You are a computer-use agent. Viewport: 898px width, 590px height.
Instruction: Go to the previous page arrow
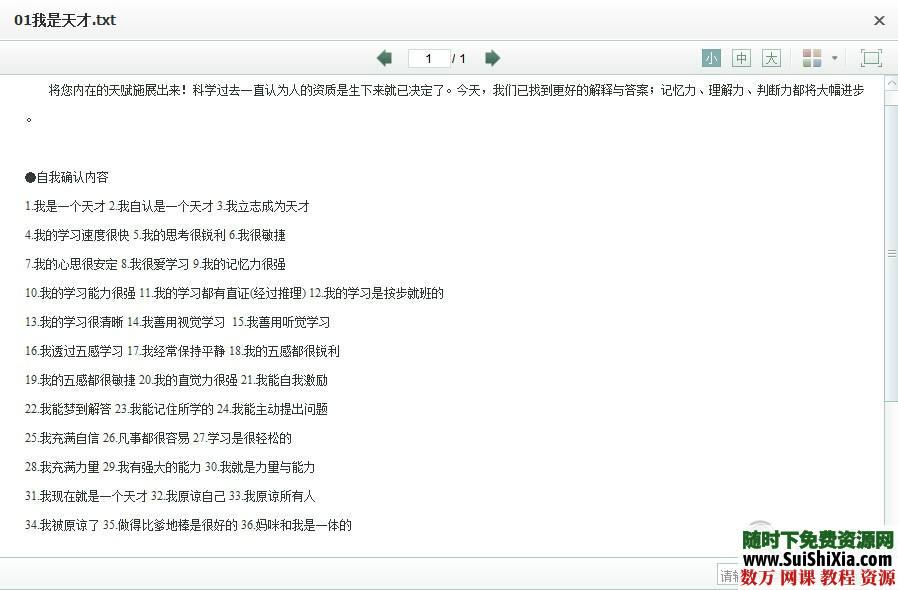pos(384,58)
